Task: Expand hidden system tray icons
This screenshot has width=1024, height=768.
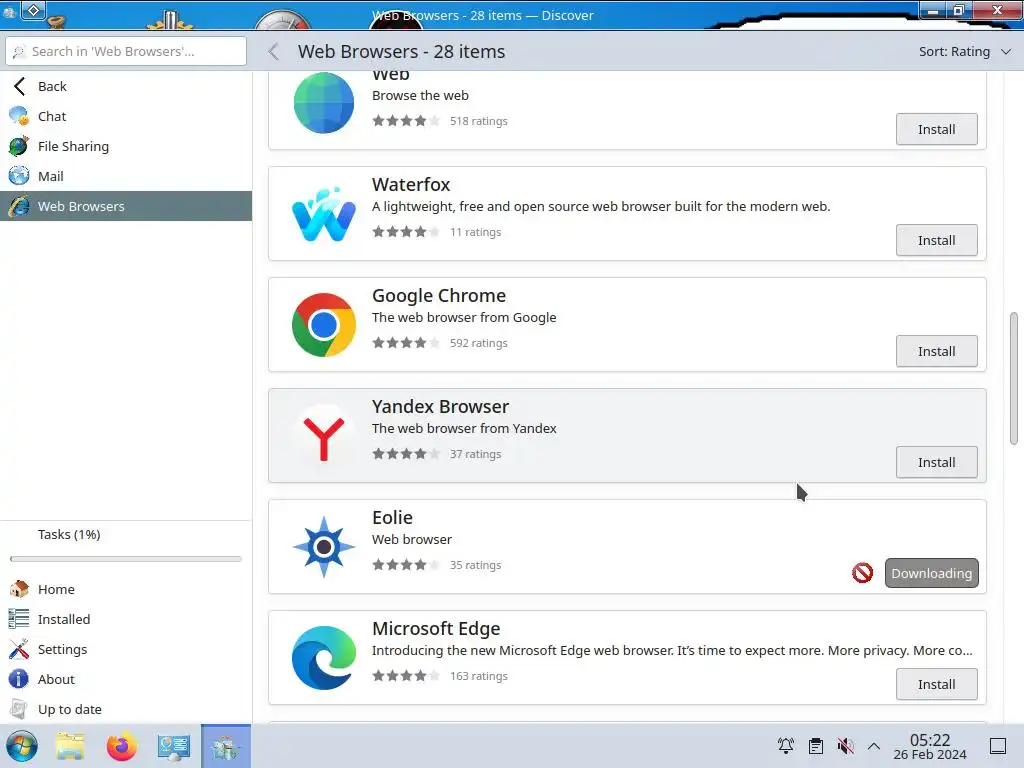Action: tap(874, 746)
